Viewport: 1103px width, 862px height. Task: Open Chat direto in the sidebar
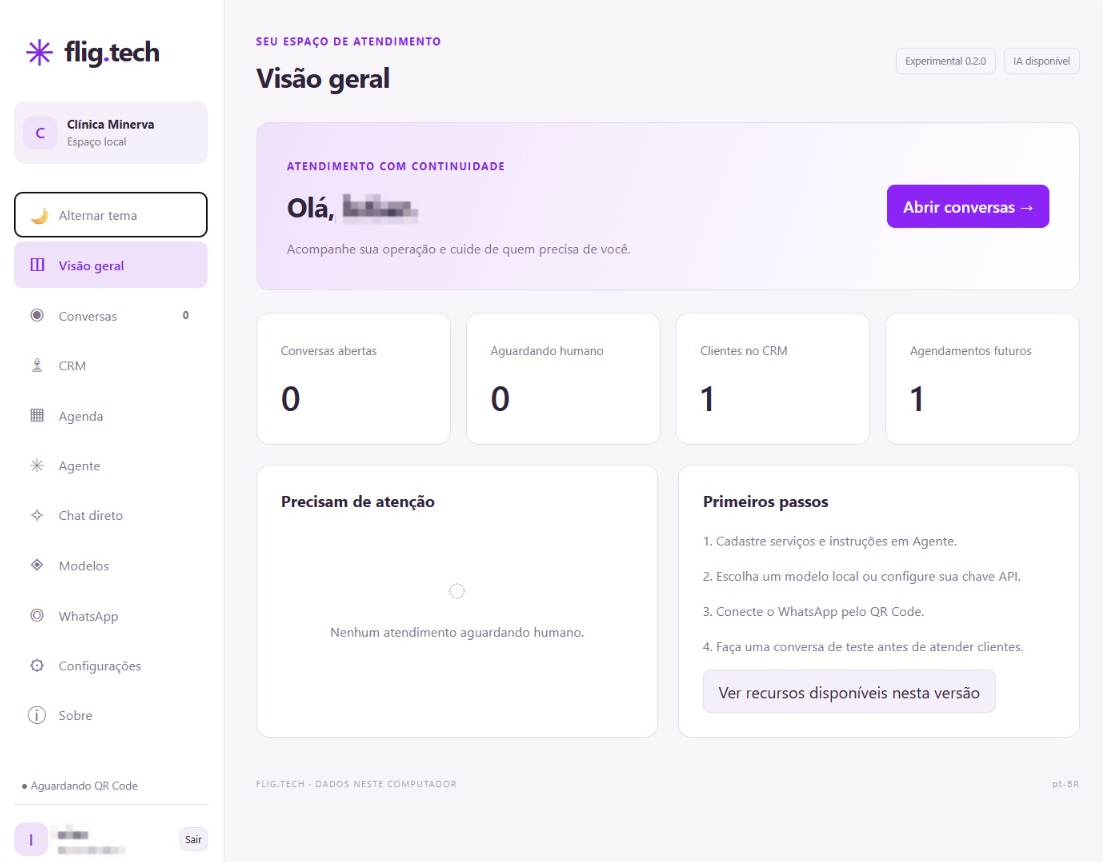tap(110, 516)
